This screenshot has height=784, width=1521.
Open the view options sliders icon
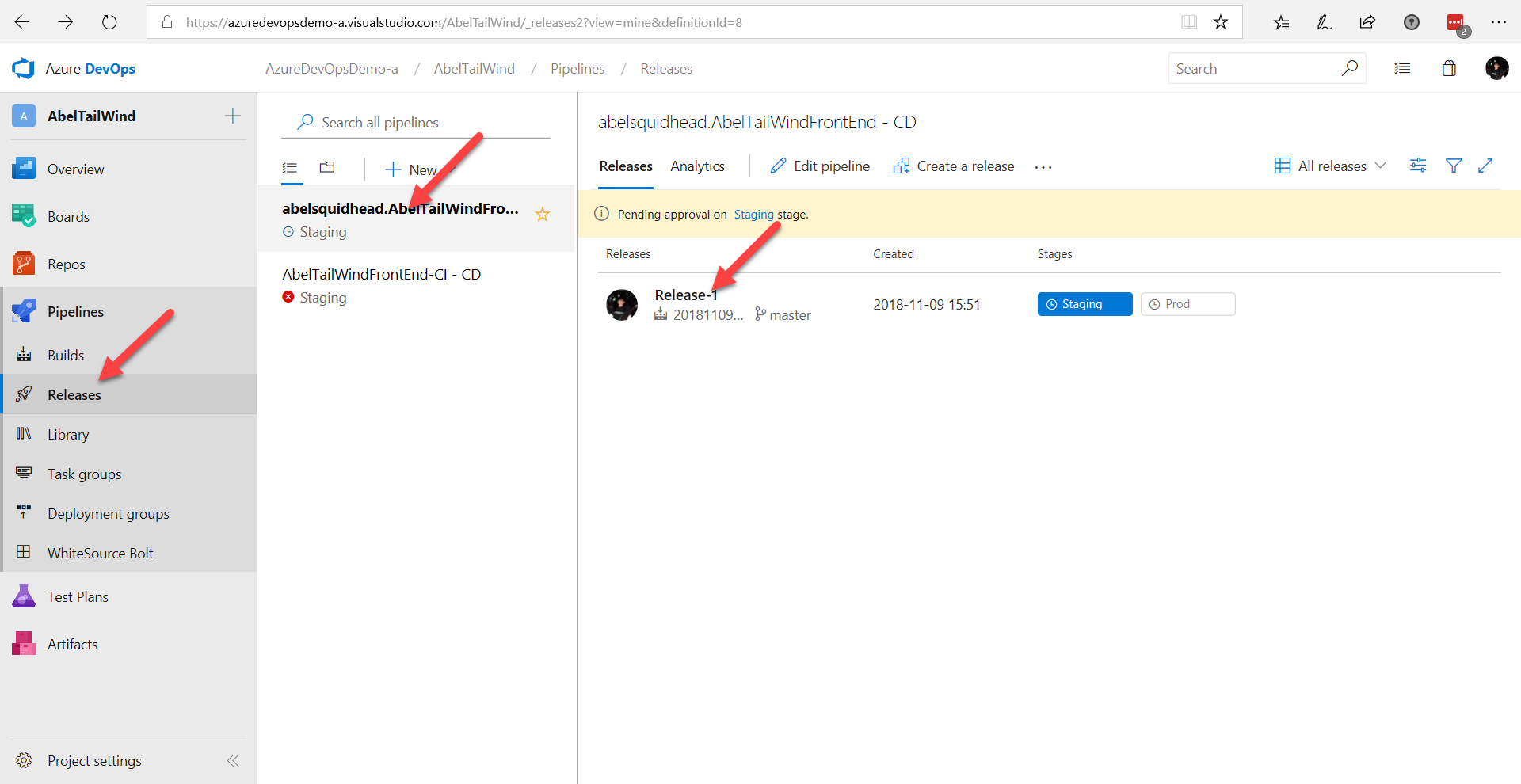tap(1418, 165)
